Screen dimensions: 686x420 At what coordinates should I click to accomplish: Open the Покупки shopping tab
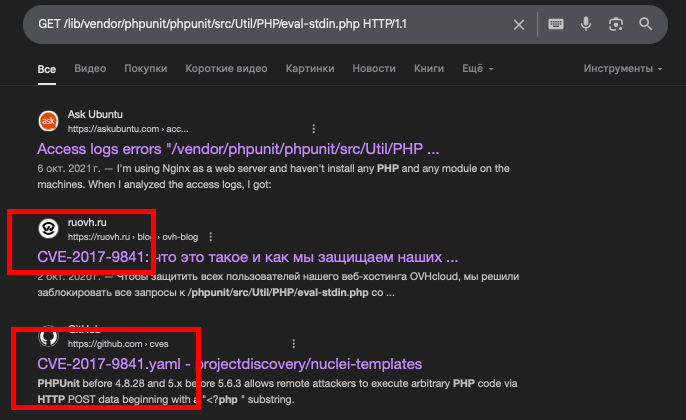click(146, 69)
